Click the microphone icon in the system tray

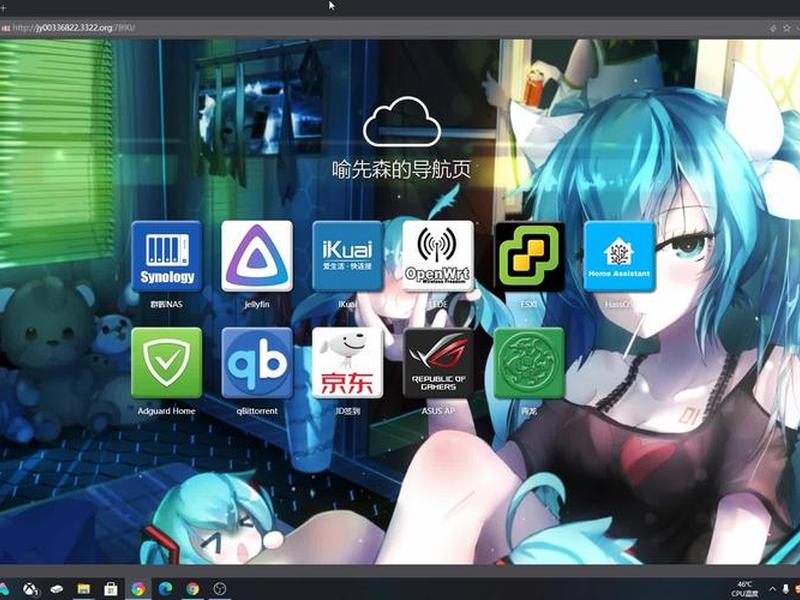[x=786, y=589]
